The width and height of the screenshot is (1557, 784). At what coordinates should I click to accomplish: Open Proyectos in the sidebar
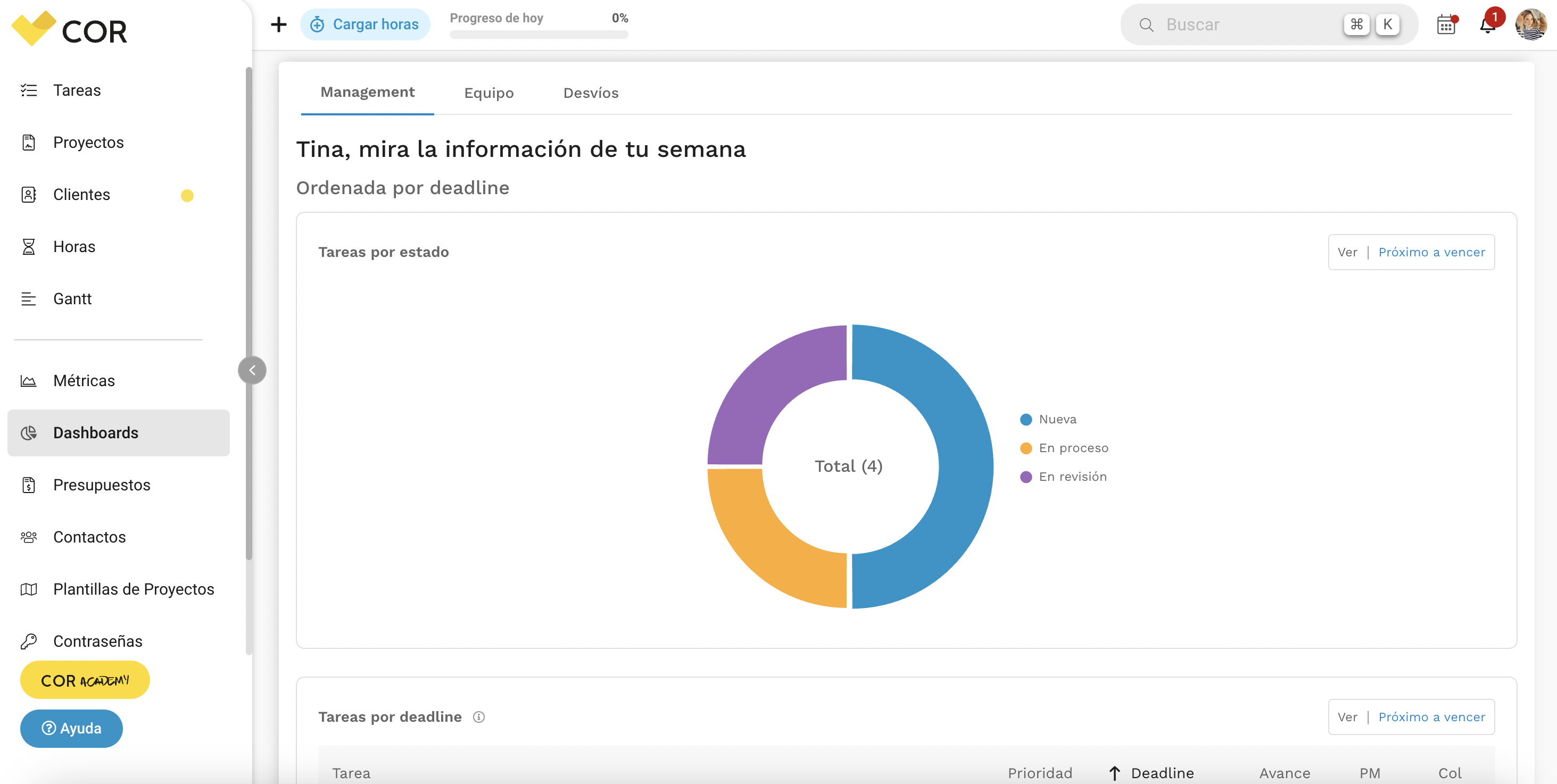click(119, 143)
